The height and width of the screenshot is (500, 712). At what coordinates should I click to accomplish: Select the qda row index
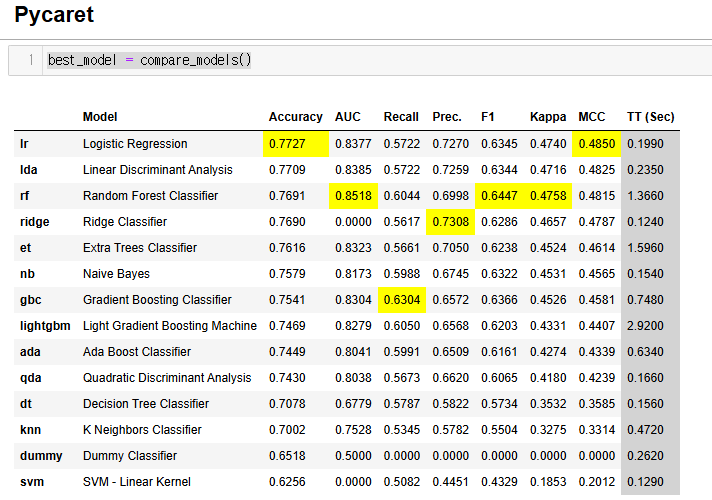31,378
